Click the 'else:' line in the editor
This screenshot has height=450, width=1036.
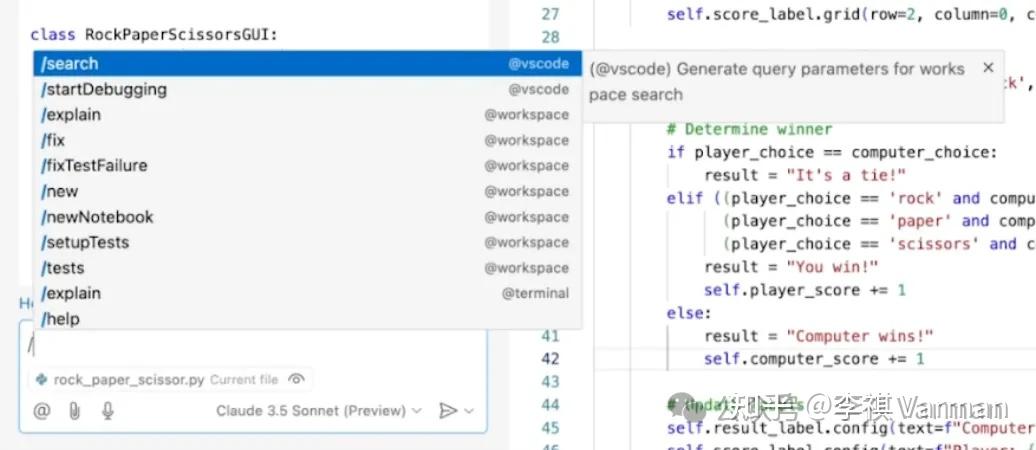click(689, 313)
